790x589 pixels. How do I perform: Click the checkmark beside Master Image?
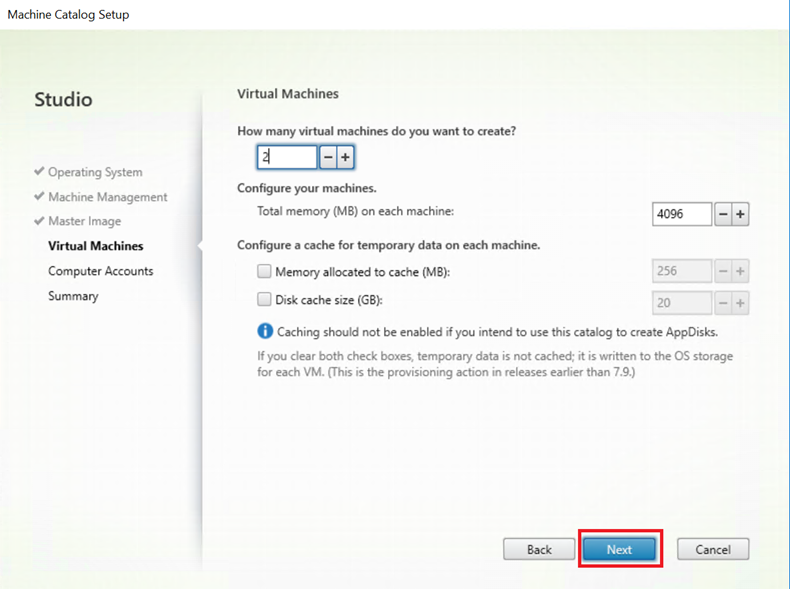click(39, 221)
